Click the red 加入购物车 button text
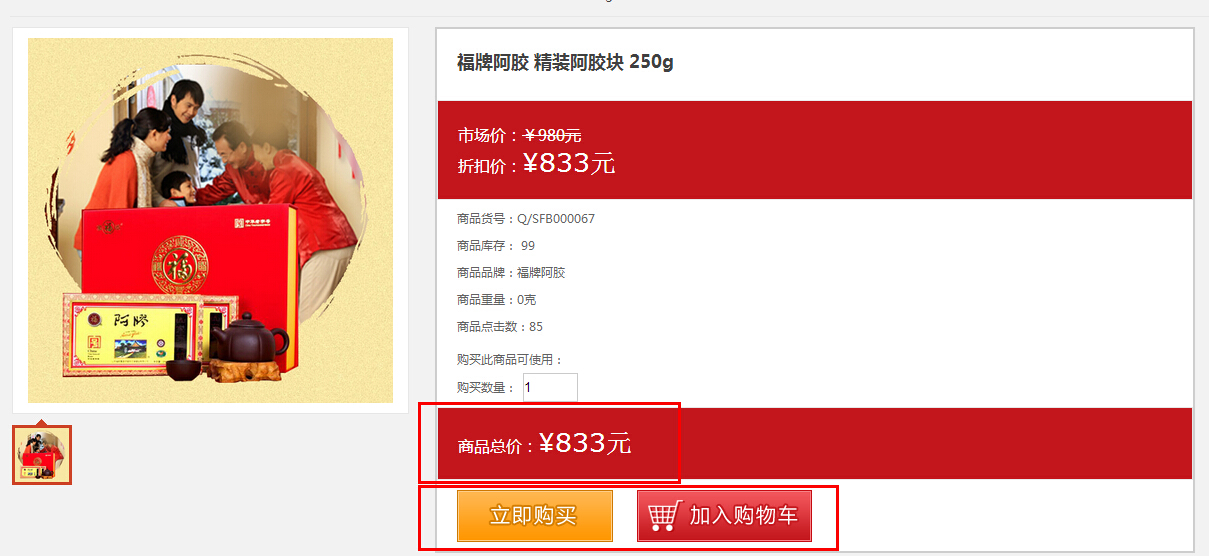The height and width of the screenshot is (556, 1209). [743, 516]
